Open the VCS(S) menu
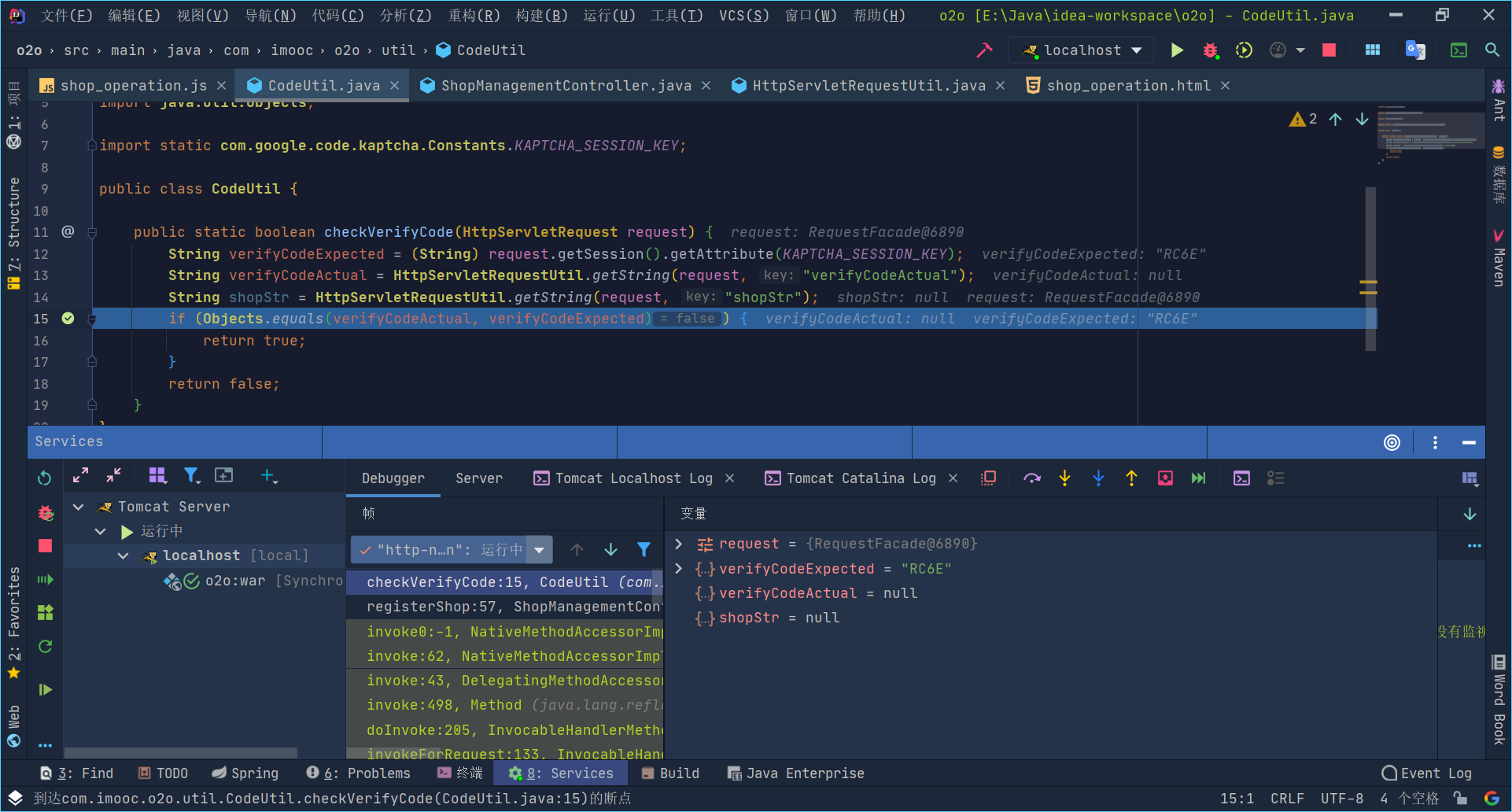The height and width of the screenshot is (812, 1512). tap(743, 15)
